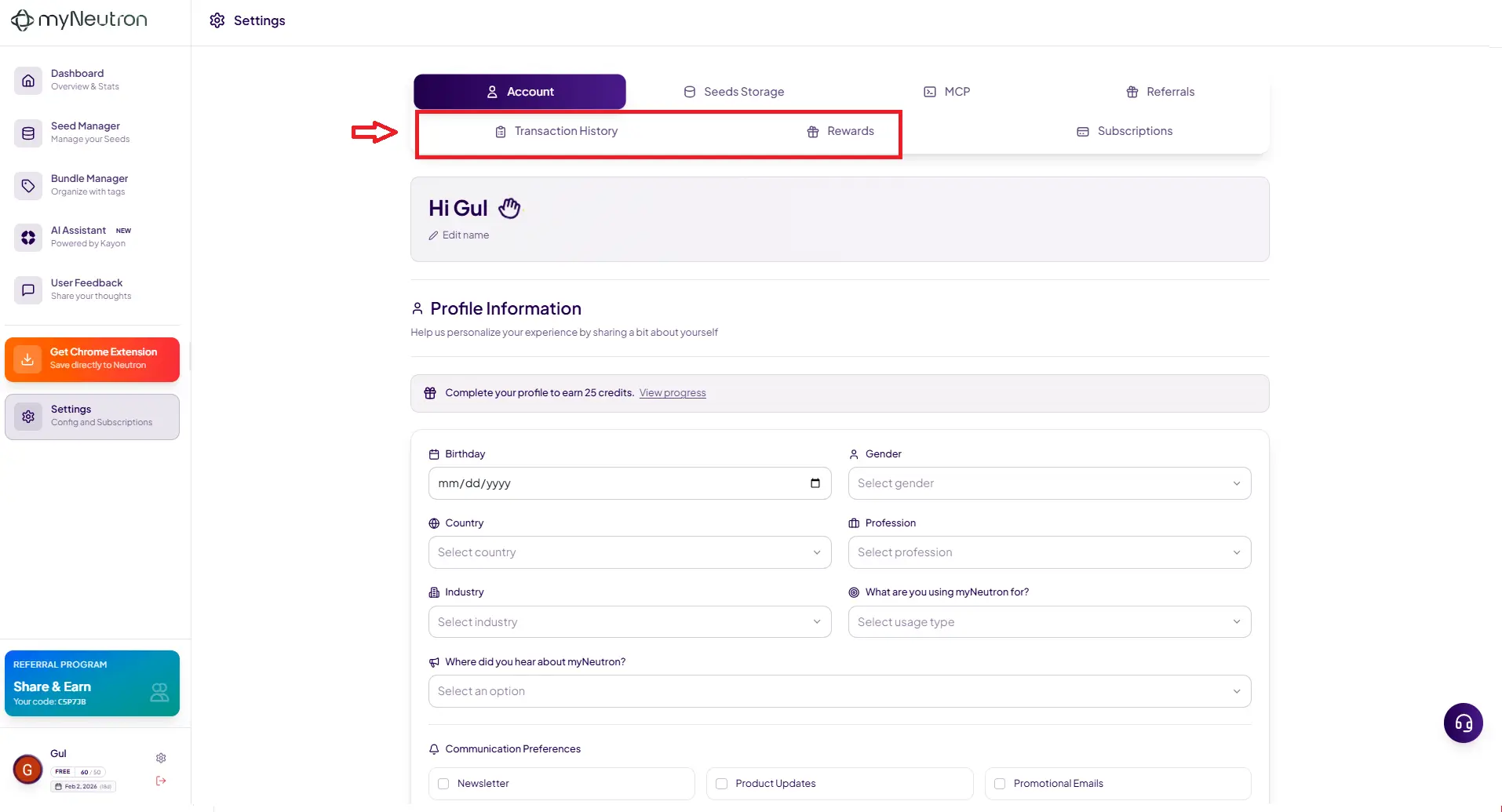Open the Select profession dropdown

point(1049,552)
